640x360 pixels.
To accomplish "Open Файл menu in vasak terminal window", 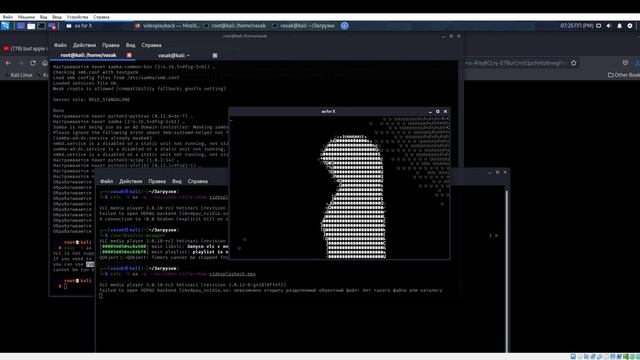I will pos(107,181).
